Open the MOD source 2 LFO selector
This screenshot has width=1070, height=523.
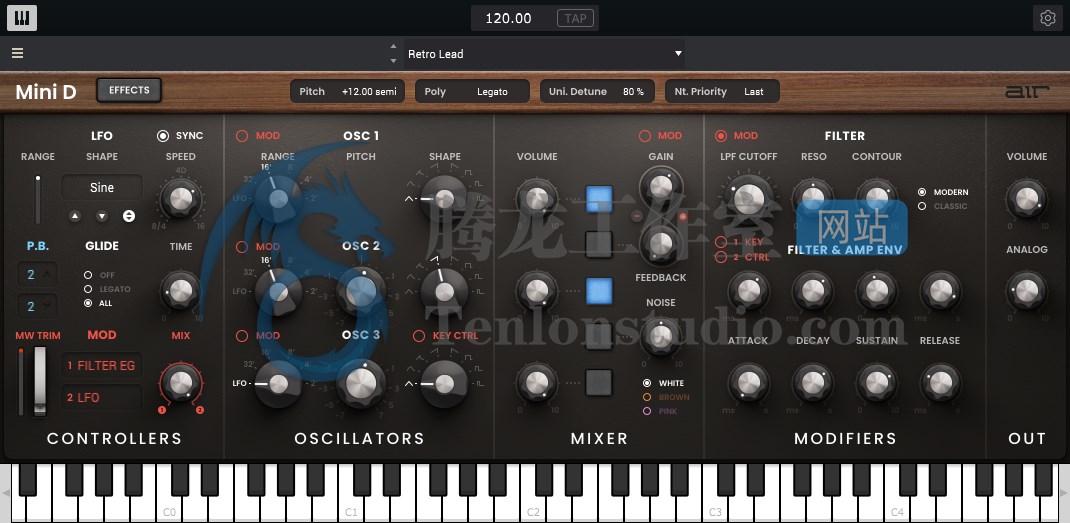coord(102,397)
